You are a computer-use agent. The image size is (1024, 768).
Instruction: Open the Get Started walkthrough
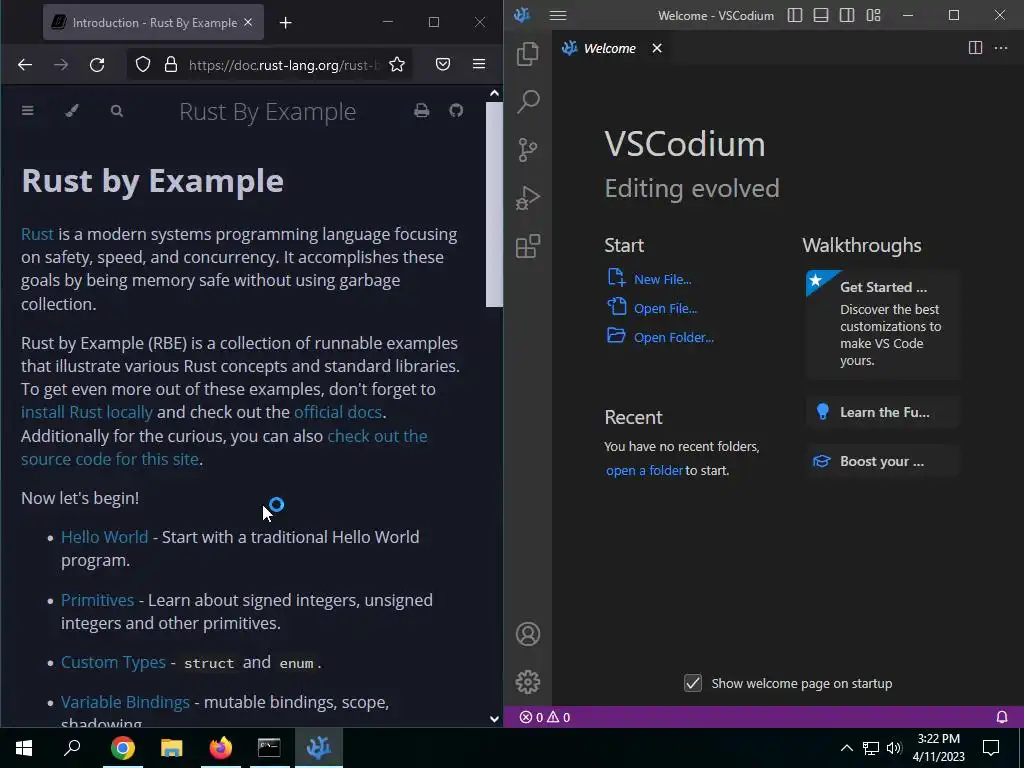(x=883, y=324)
